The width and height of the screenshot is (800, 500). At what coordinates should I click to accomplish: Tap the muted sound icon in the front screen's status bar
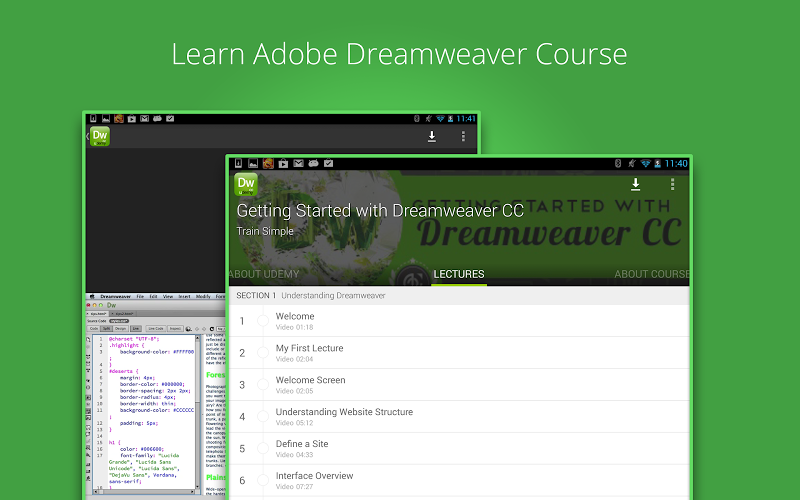pyautogui.click(x=632, y=163)
